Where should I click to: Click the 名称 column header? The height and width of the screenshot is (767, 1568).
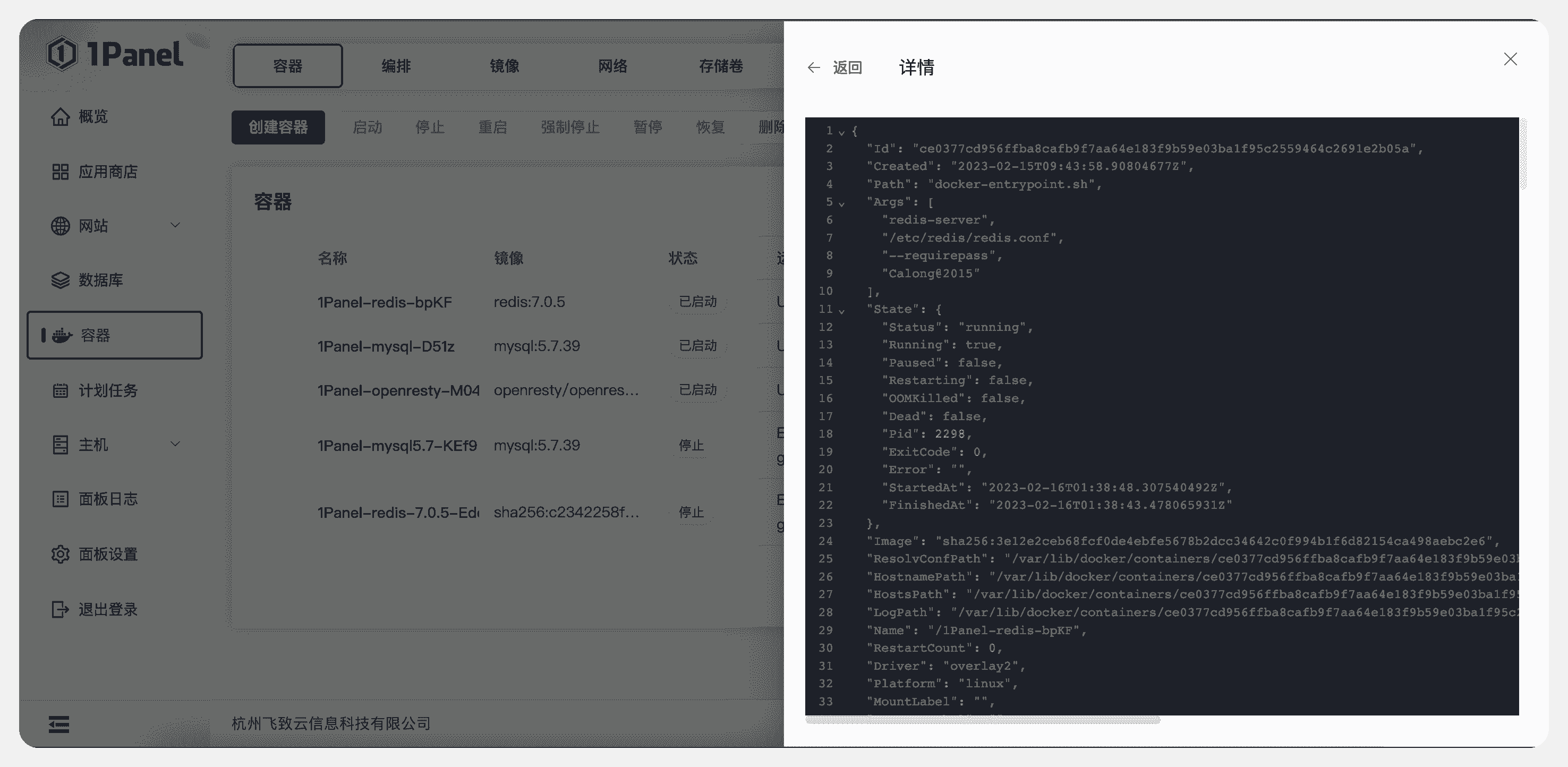(333, 258)
